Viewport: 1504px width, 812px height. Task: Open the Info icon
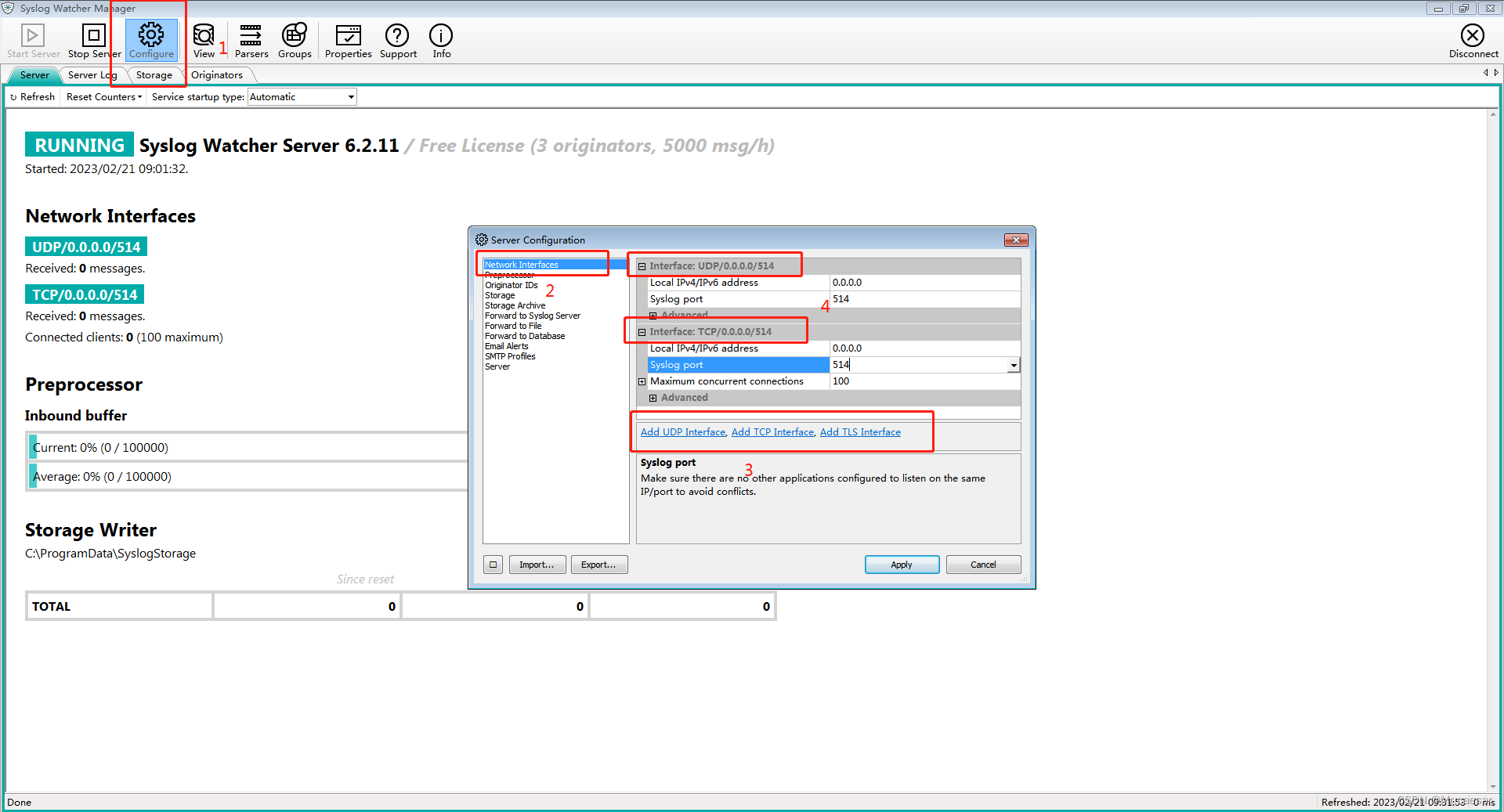point(441,35)
